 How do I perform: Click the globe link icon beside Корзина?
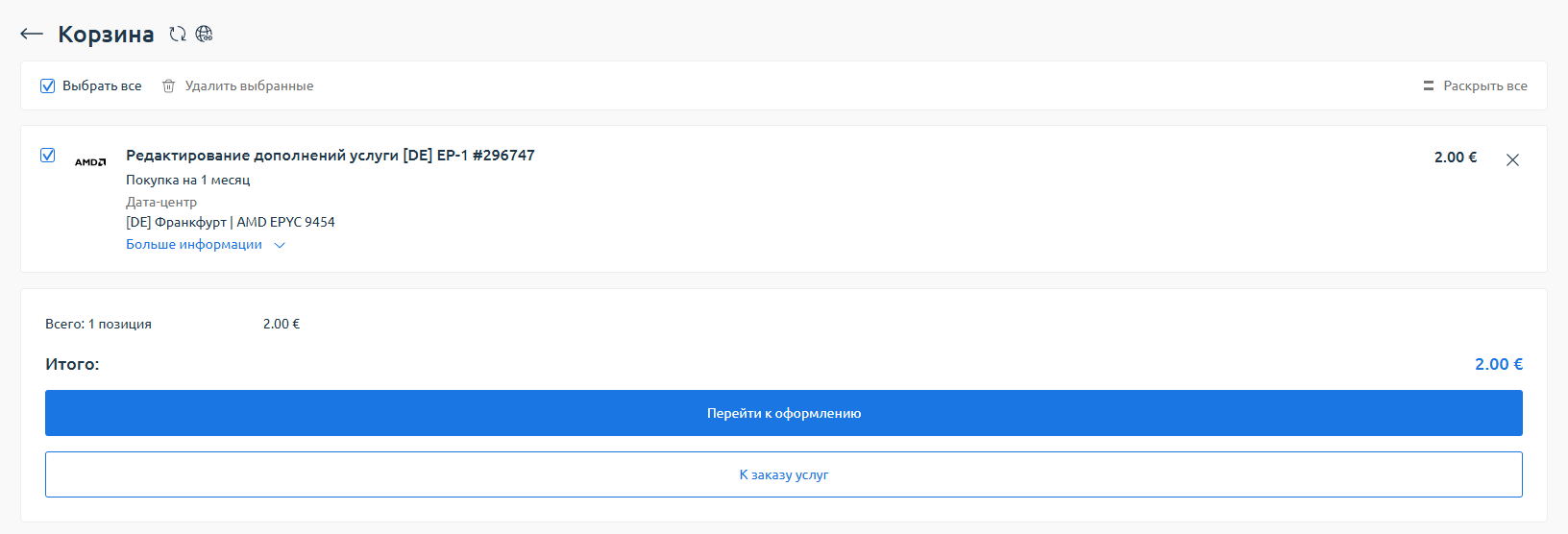click(204, 35)
